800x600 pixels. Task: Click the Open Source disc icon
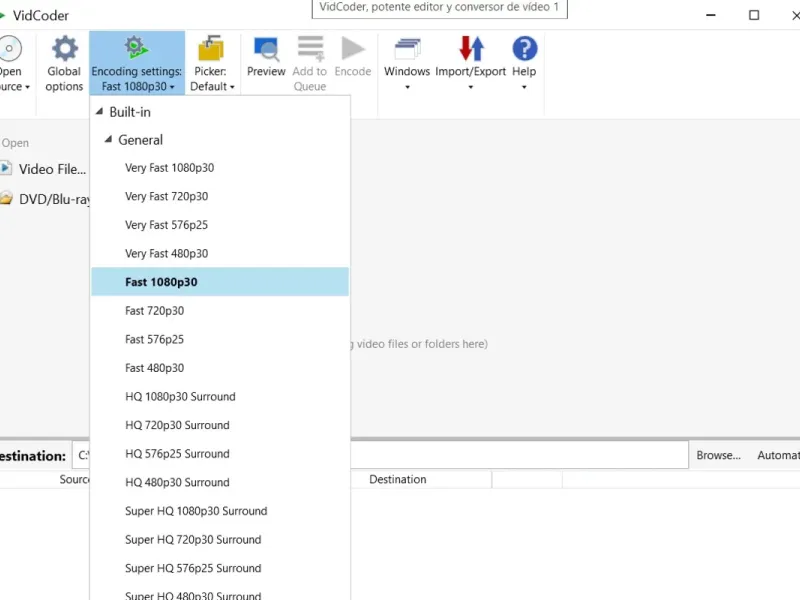point(10,48)
